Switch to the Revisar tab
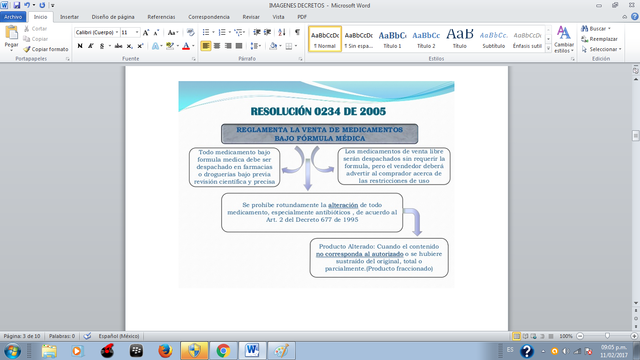 (251, 17)
